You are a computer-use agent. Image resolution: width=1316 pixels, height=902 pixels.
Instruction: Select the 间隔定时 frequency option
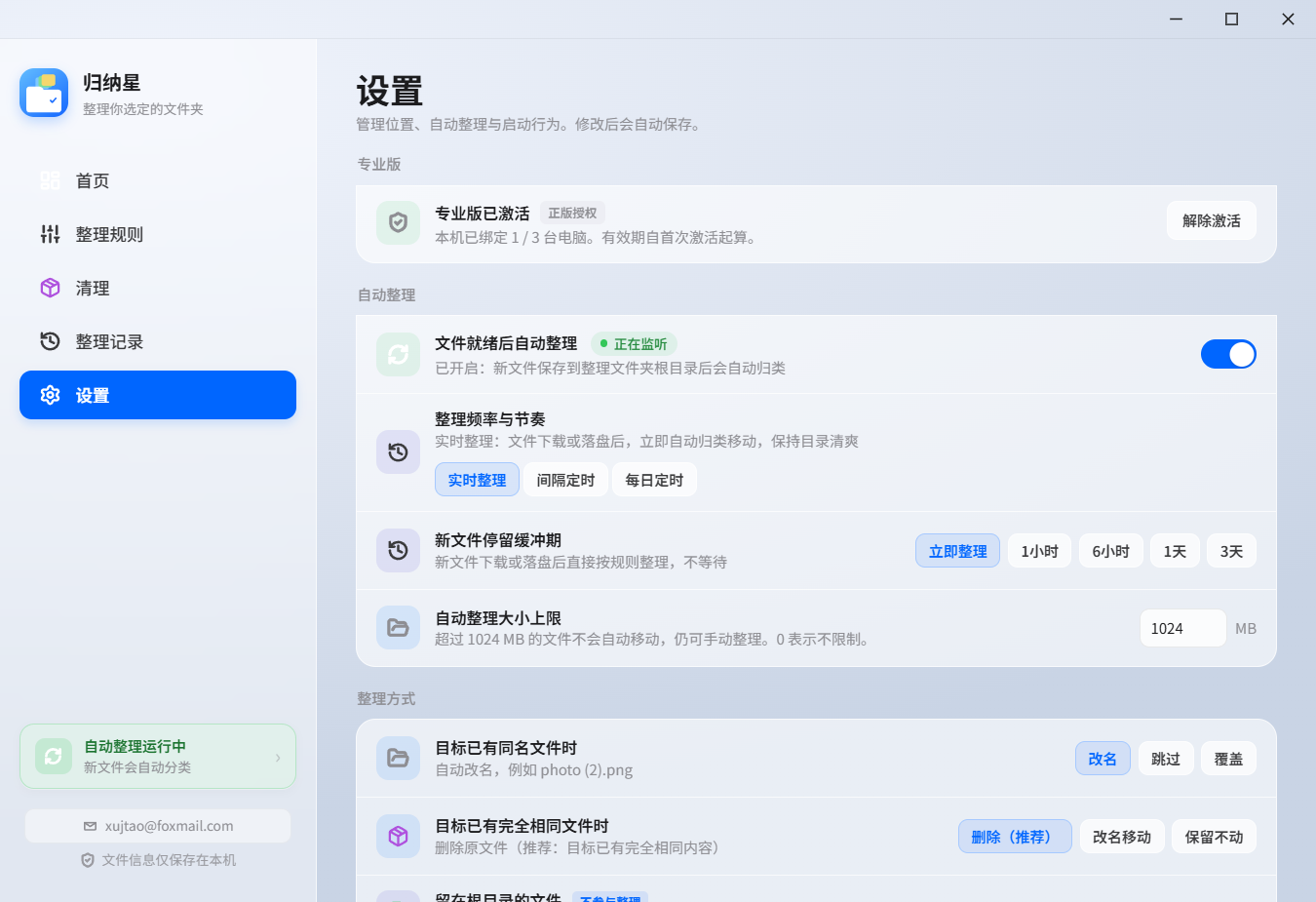pos(565,480)
